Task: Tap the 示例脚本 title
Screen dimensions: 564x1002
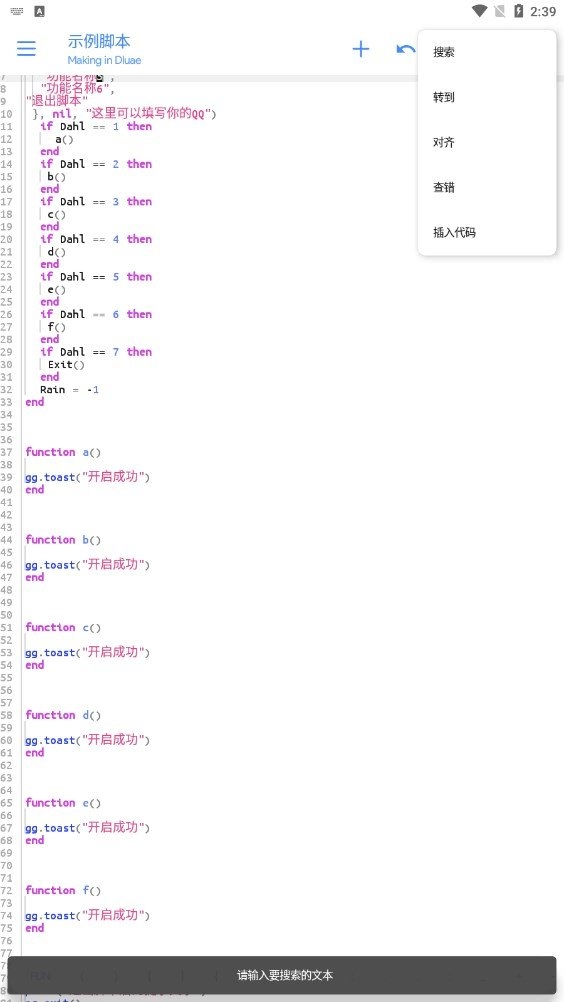Action: coord(99,42)
